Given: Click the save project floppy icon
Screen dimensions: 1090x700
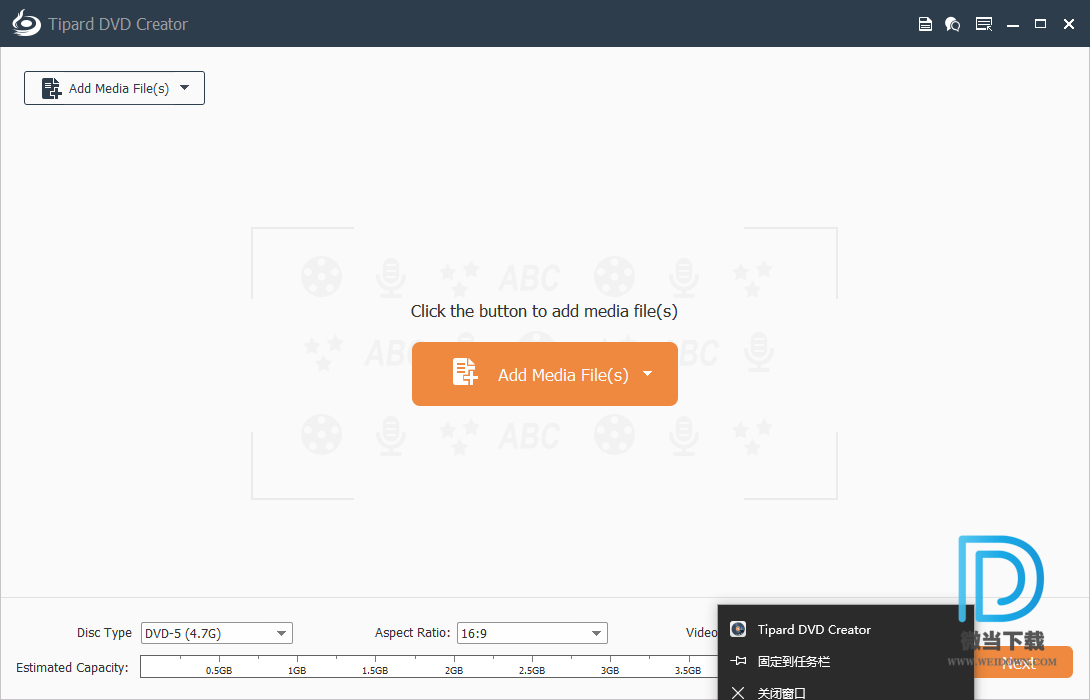Looking at the screenshot, I should [925, 24].
